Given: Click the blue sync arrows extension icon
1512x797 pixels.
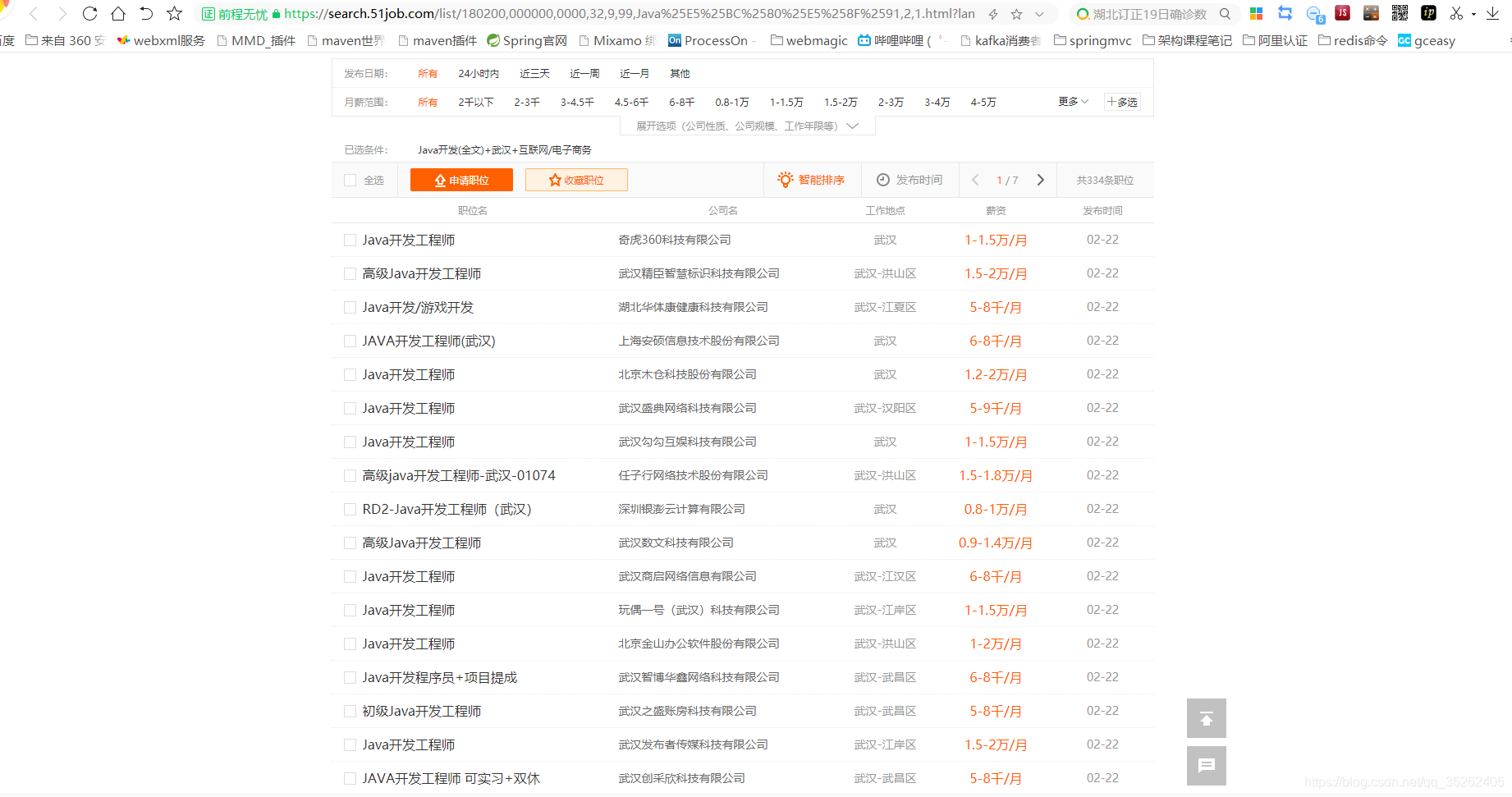Looking at the screenshot, I should (1285, 13).
